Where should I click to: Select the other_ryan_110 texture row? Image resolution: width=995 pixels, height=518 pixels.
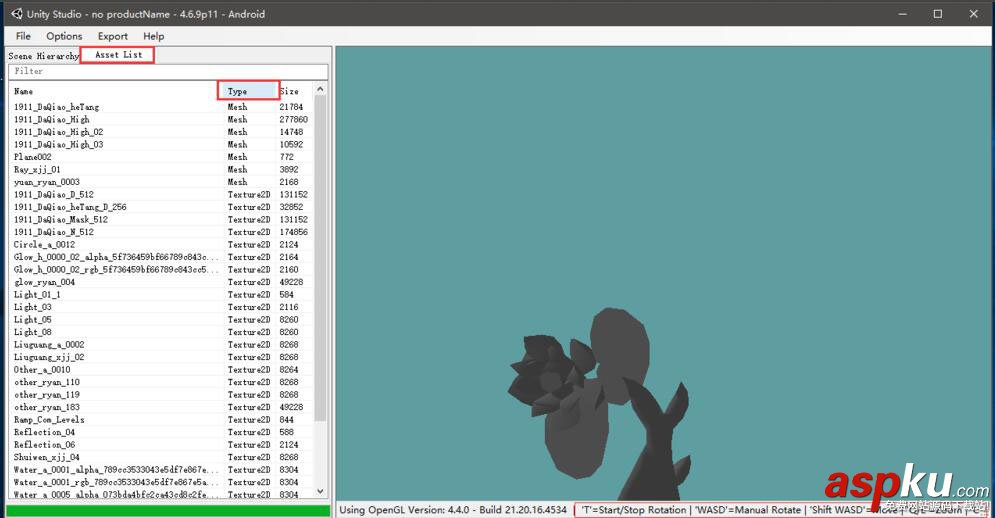pyautogui.click(x=162, y=382)
